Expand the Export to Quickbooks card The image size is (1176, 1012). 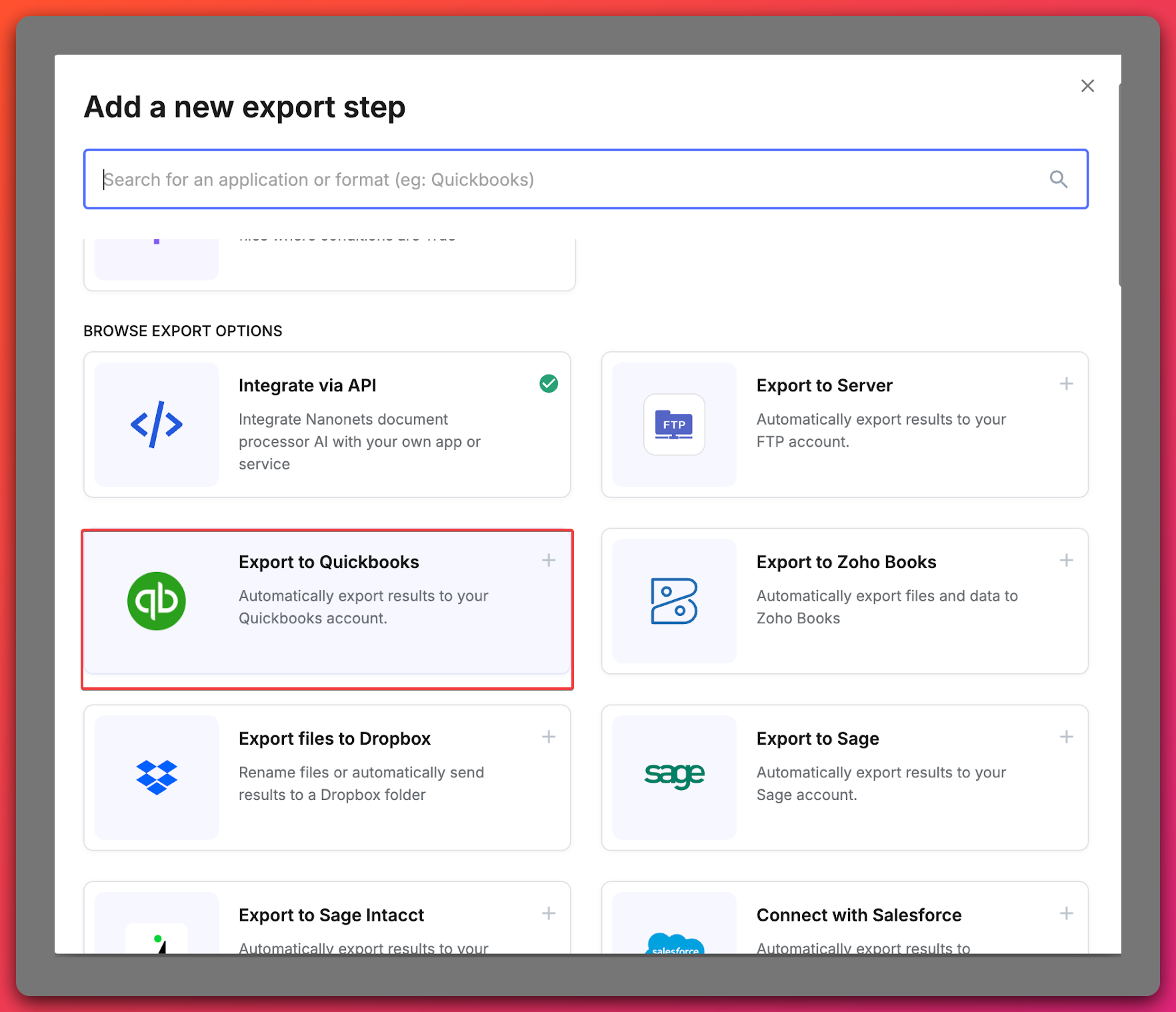click(548, 560)
